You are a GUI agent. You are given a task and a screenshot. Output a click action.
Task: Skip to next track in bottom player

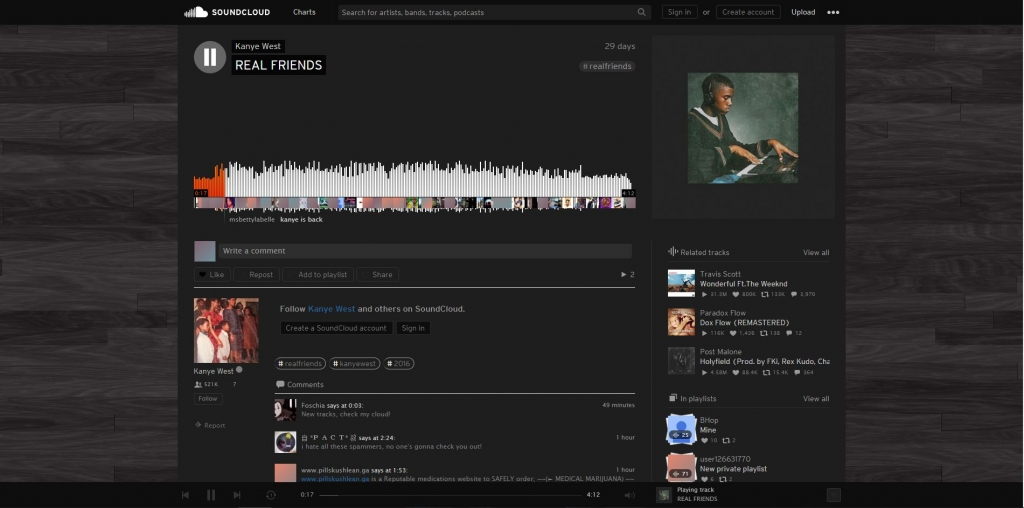point(236,495)
